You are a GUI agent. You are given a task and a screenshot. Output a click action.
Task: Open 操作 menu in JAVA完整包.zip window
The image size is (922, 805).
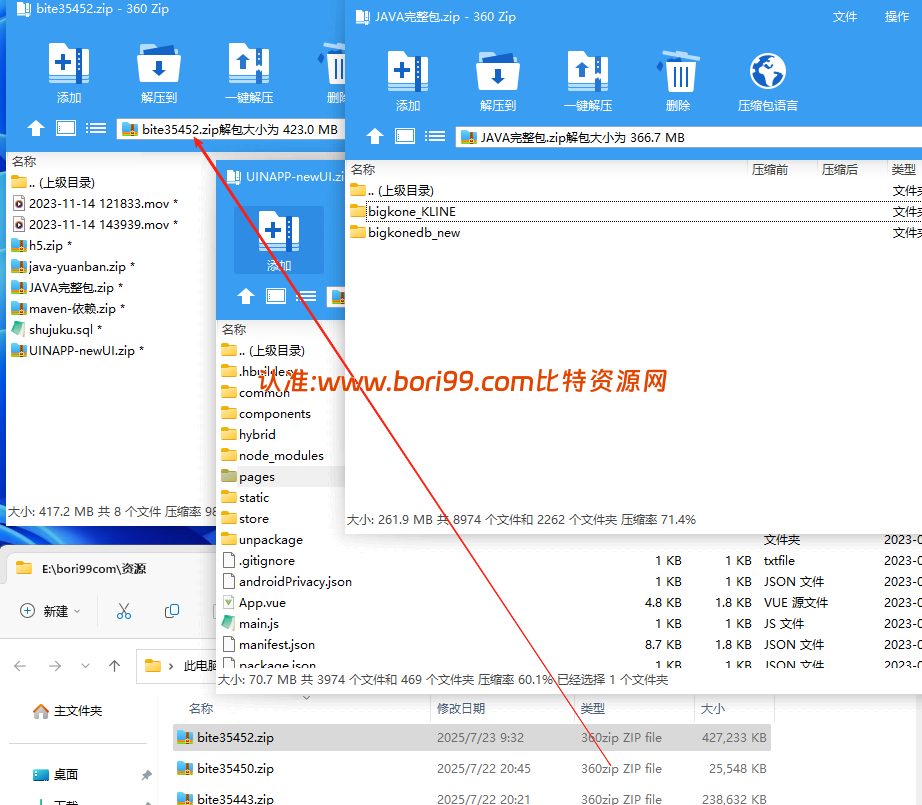pyautogui.click(x=897, y=17)
